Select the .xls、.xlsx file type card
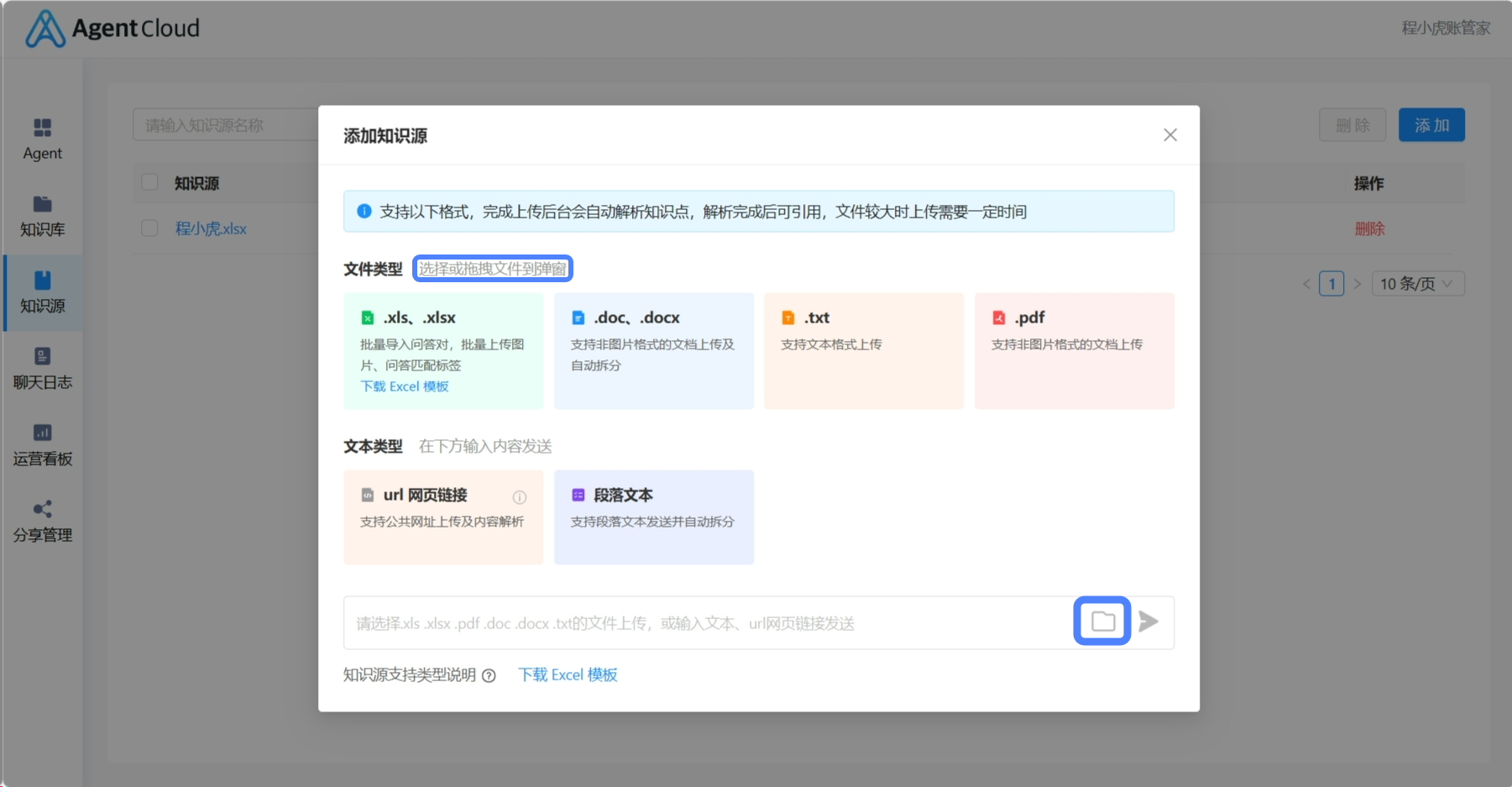The image size is (1512, 787). [x=443, y=351]
